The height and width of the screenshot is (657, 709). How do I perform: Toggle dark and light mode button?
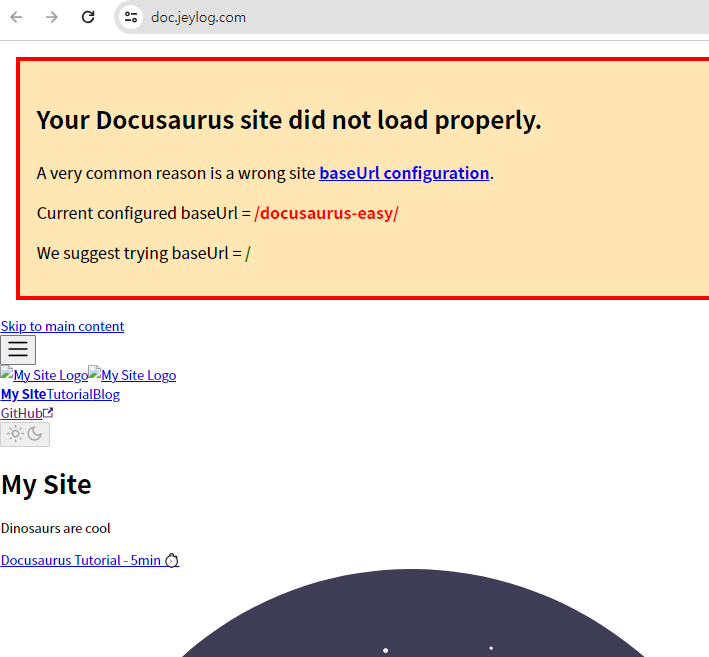click(x=25, y=434)
